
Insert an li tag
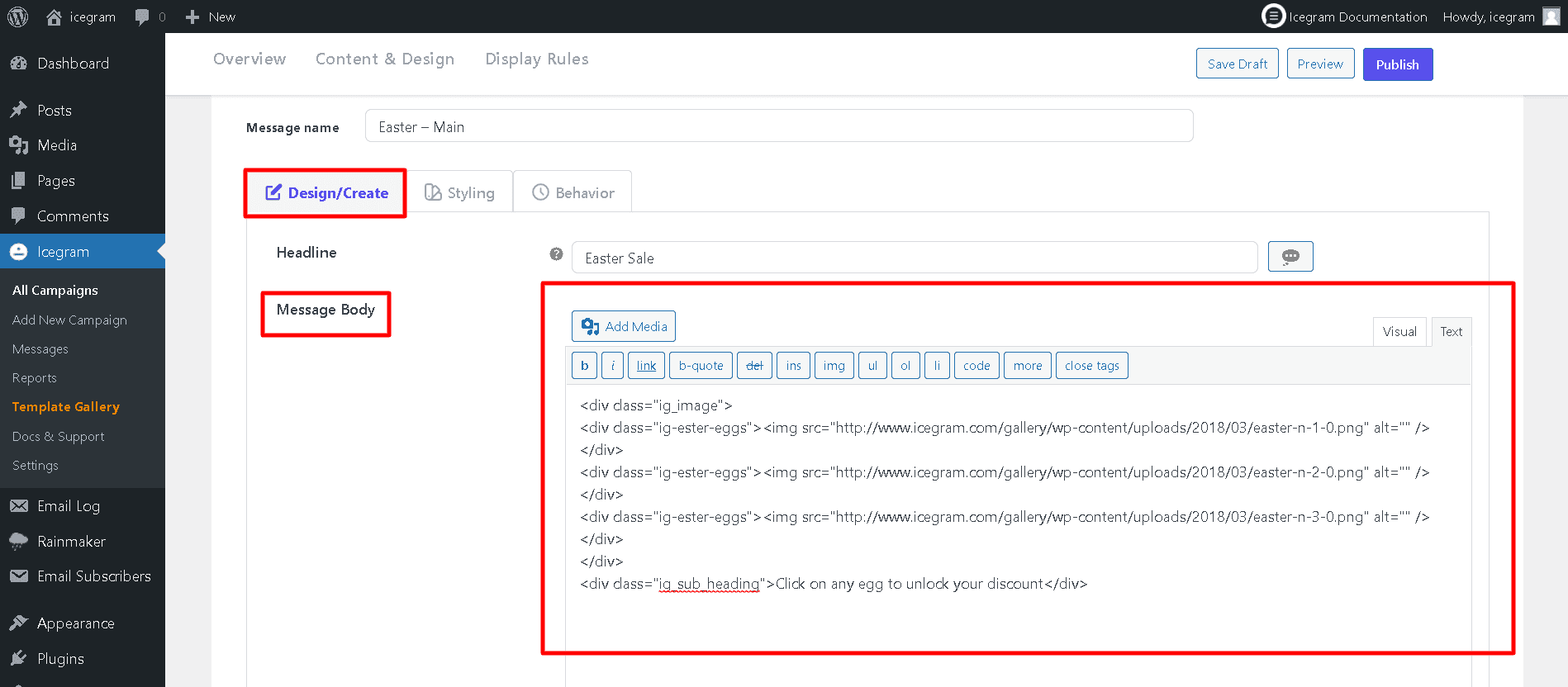coord(937,366)
